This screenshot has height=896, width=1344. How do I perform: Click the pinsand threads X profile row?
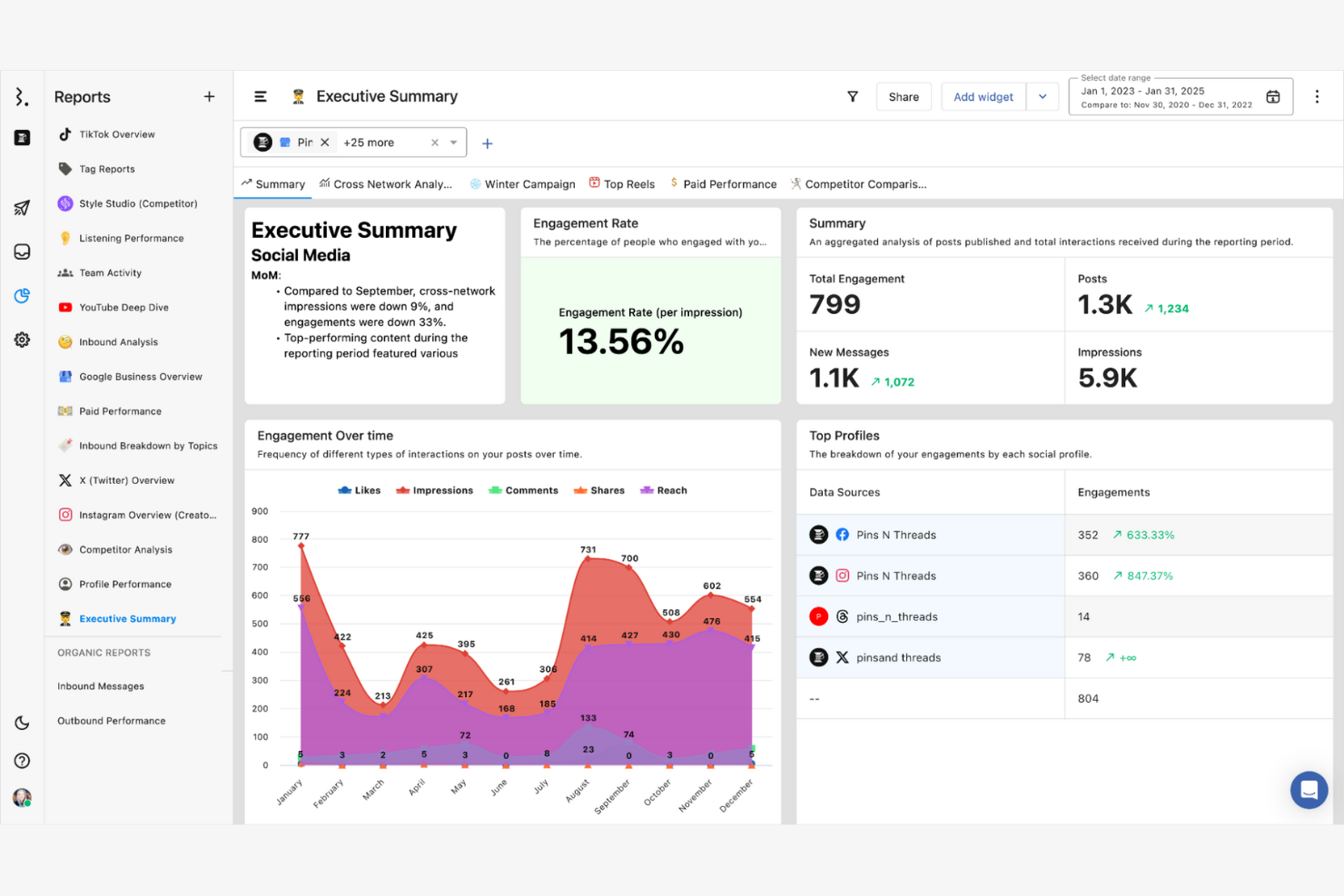[x=1064, y=657]
